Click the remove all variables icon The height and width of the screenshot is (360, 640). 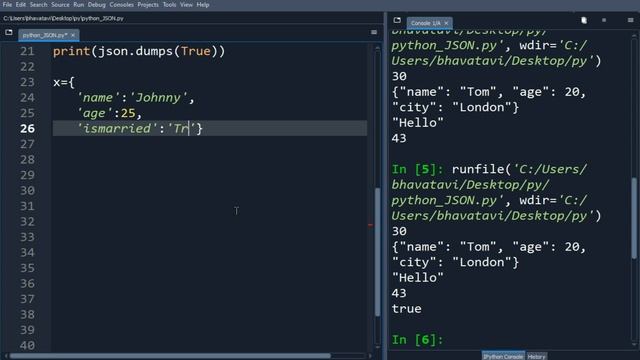[584, 20]
